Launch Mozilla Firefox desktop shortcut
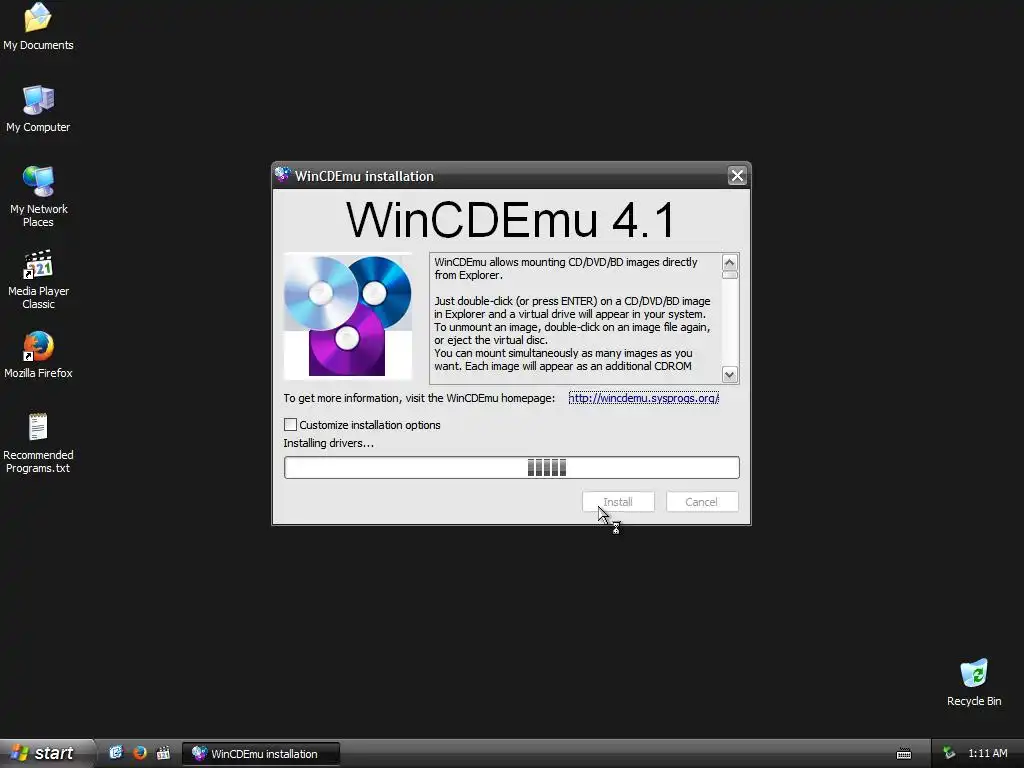Screen dimensions: 1024x768 click(x=38, y=355)
